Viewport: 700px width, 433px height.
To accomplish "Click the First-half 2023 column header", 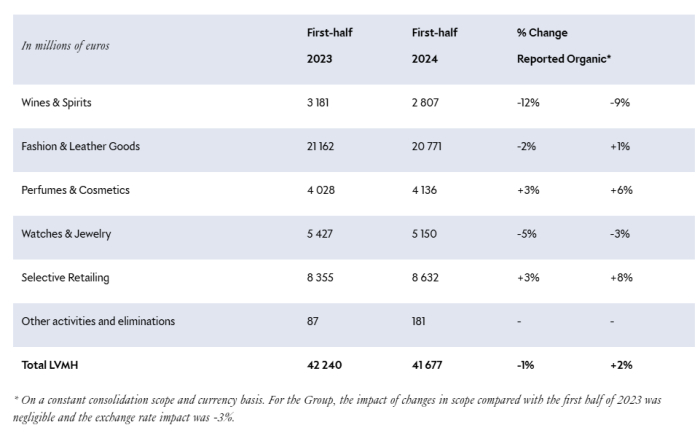I will tap(329, 46).
